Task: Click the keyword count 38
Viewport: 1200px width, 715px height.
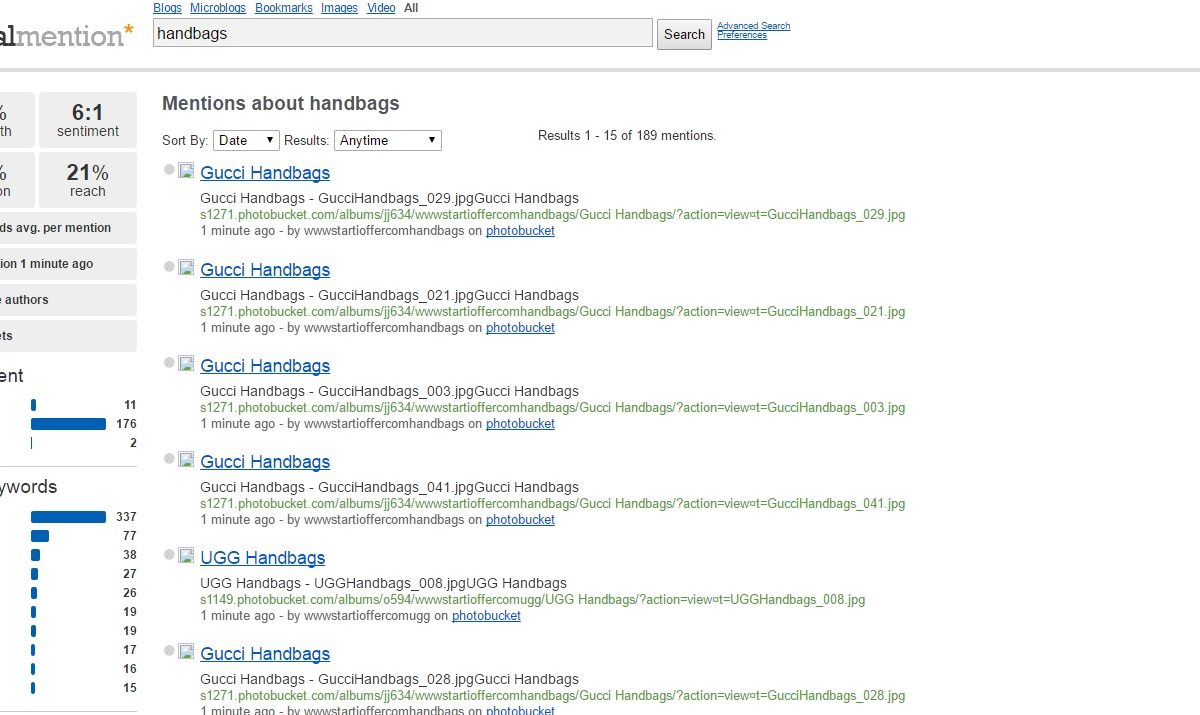Action: pyautogui.click(x=130, y=555)
